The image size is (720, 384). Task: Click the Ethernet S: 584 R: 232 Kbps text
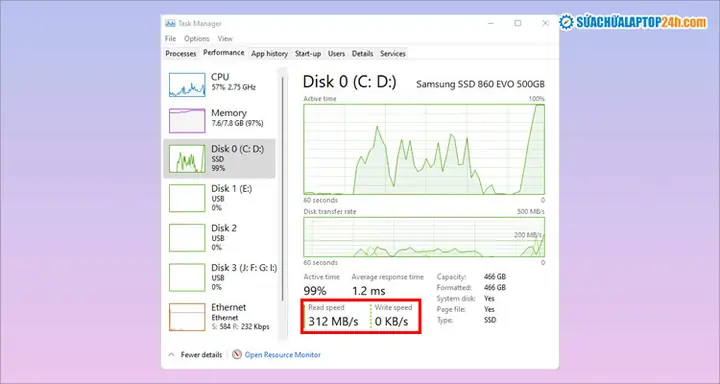(241, 327)
